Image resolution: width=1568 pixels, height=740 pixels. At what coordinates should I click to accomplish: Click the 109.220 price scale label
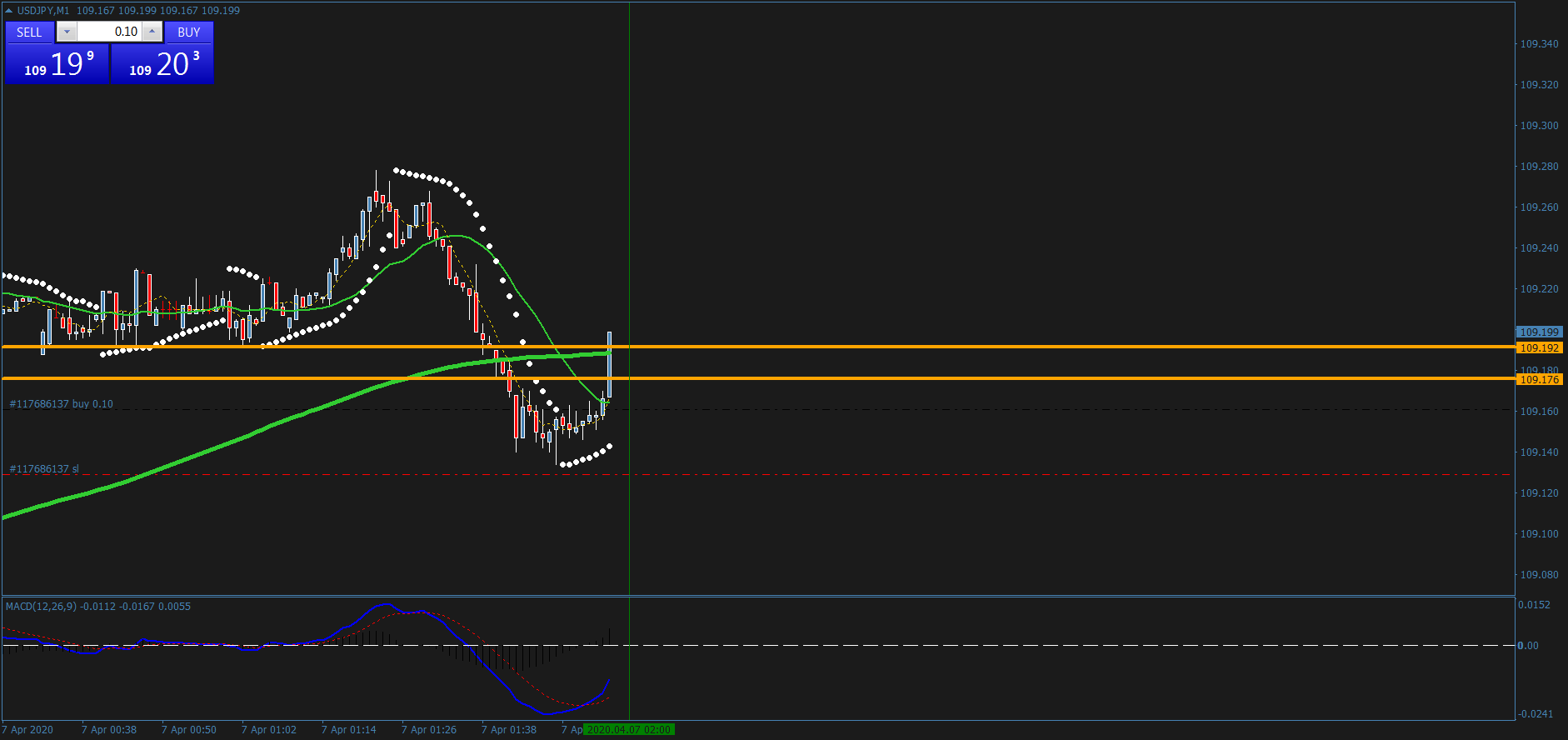[1539, 289]
